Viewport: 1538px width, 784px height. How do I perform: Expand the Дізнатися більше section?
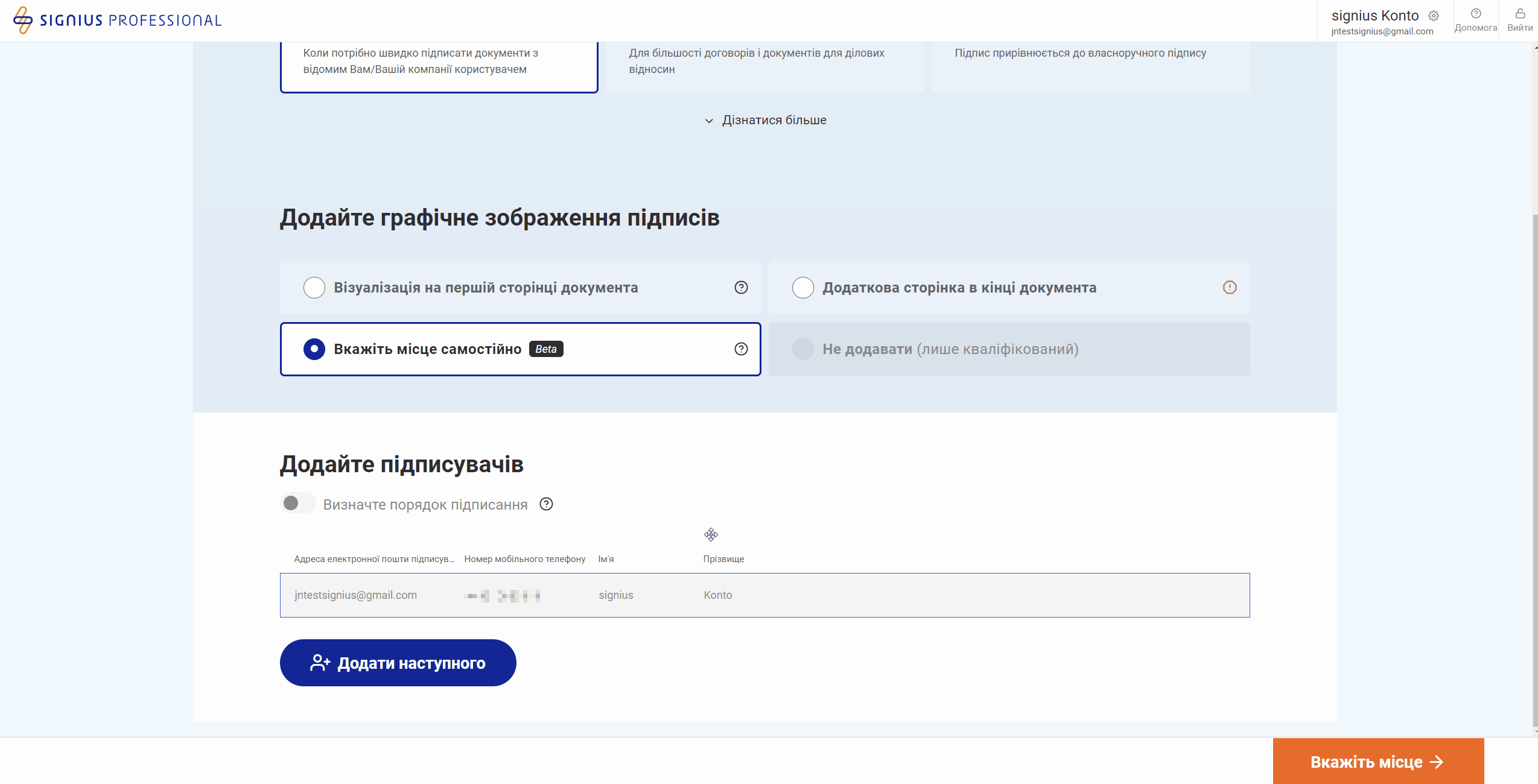[x=766, y=121]
